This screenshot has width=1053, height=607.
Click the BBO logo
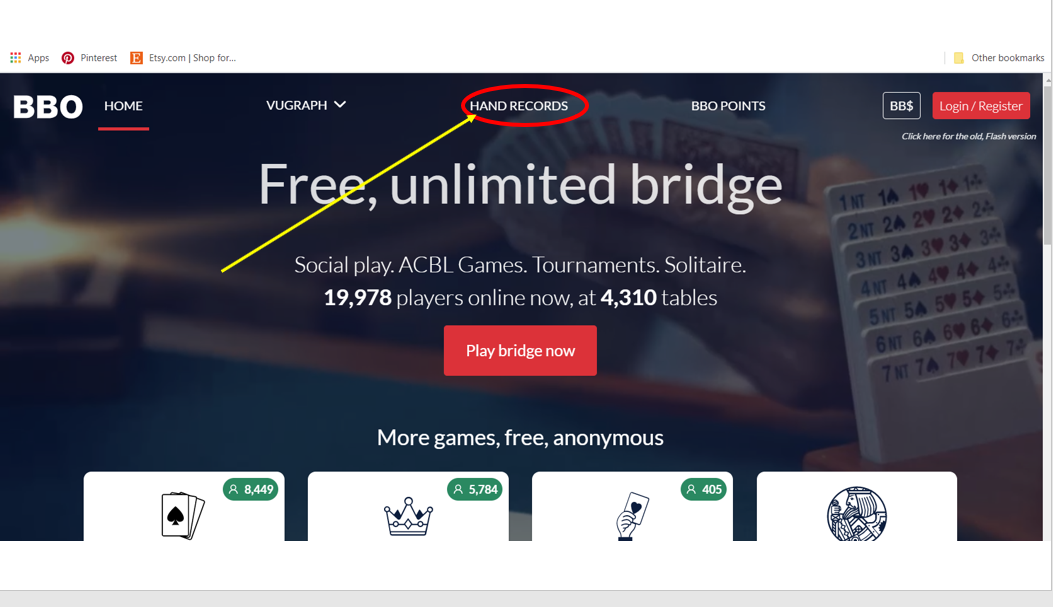pos(48,107)
